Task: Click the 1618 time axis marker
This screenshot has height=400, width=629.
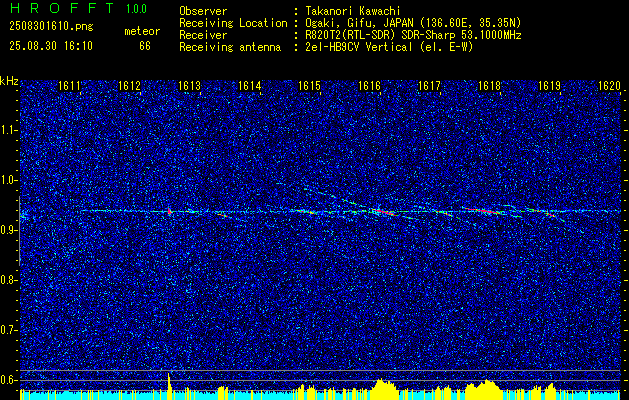Action: pos(489,86)
